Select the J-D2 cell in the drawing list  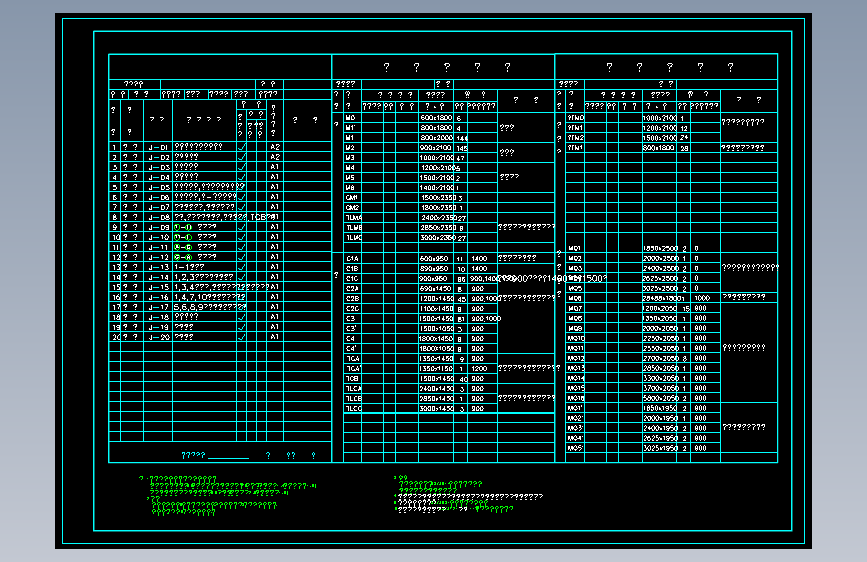pos(158,158)
